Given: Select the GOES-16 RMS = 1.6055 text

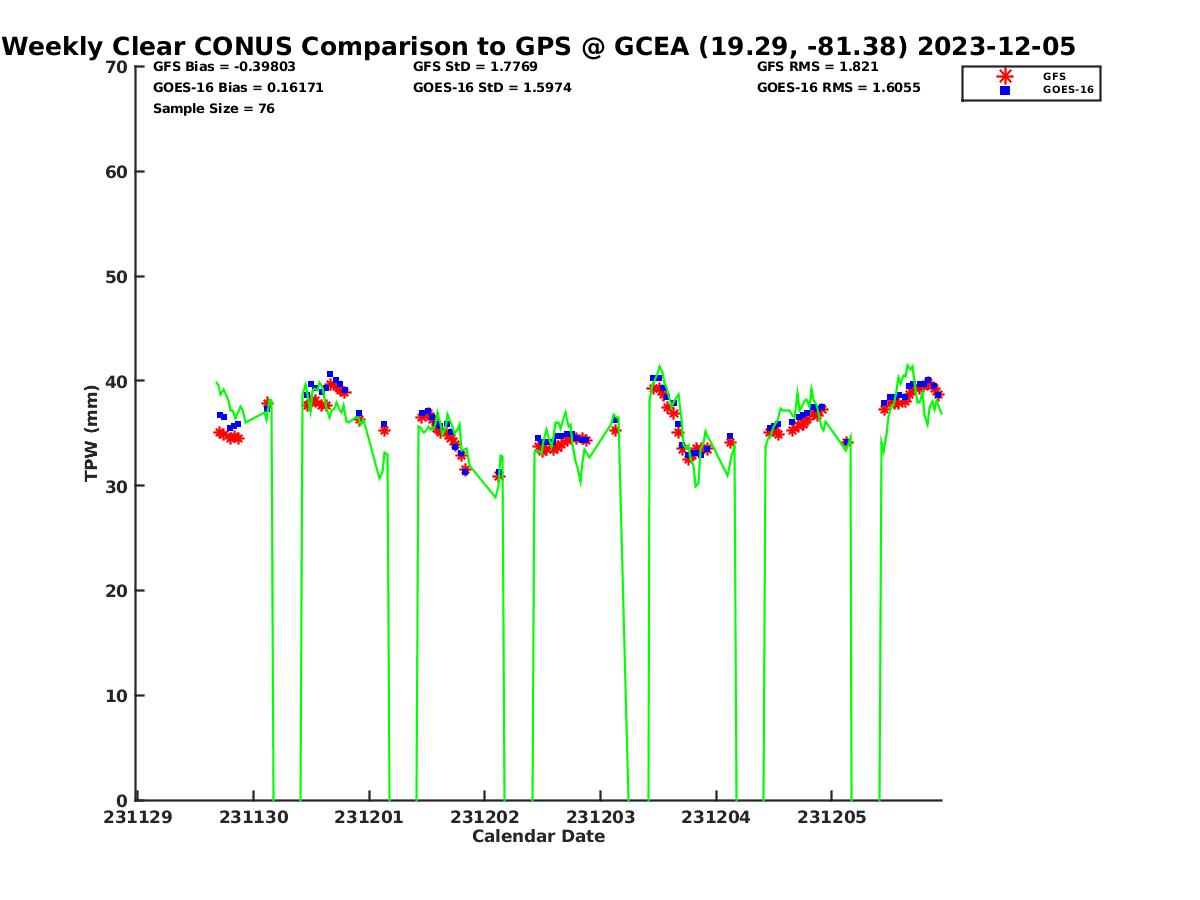Looking at the screenshot, I should [x=838, y=87].
